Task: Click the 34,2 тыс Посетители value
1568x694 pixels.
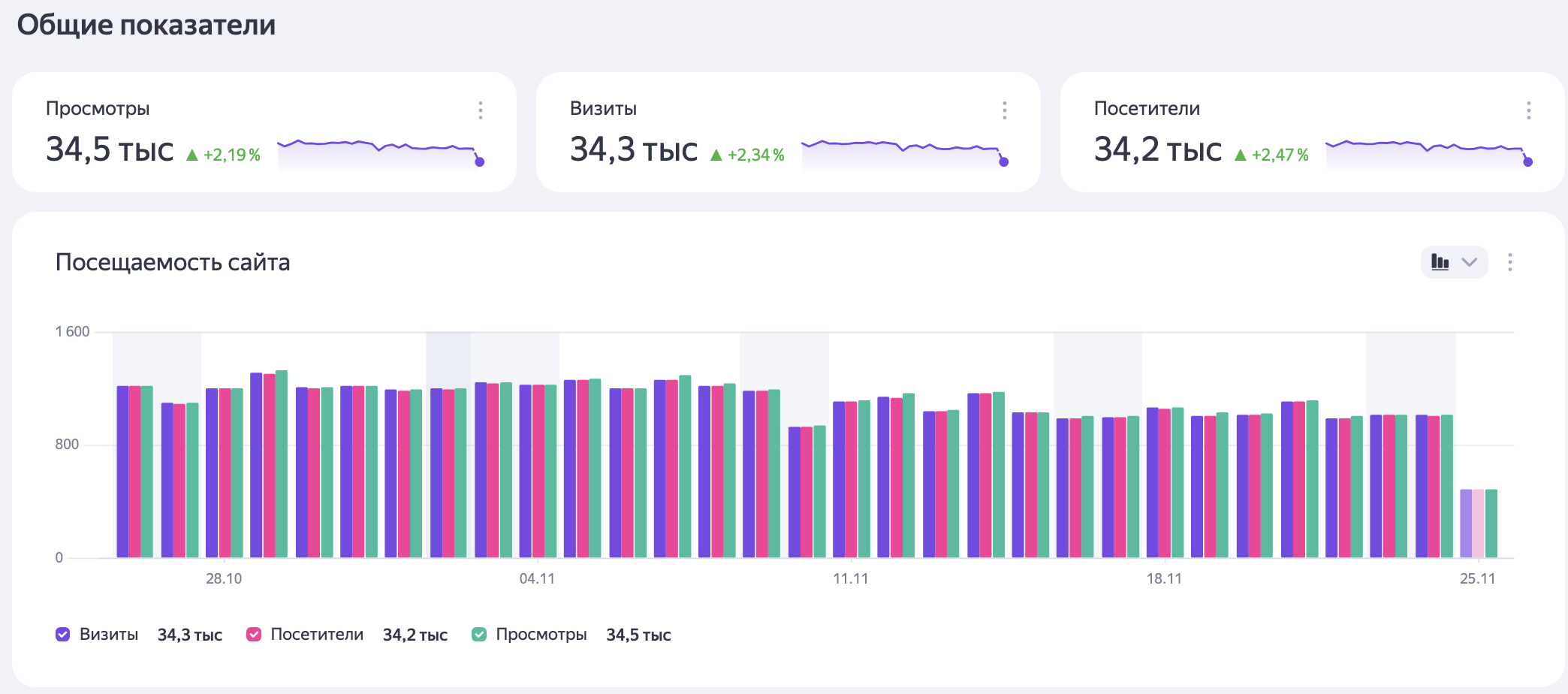Action: (x=1157, y=149)
